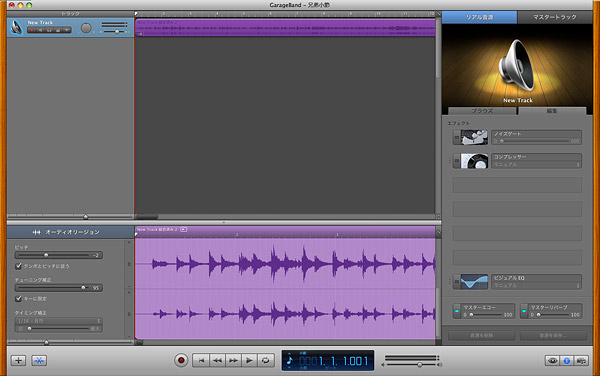600x376 pixels.
Task: Open the media browser button
Action: [x=581, y=360]
